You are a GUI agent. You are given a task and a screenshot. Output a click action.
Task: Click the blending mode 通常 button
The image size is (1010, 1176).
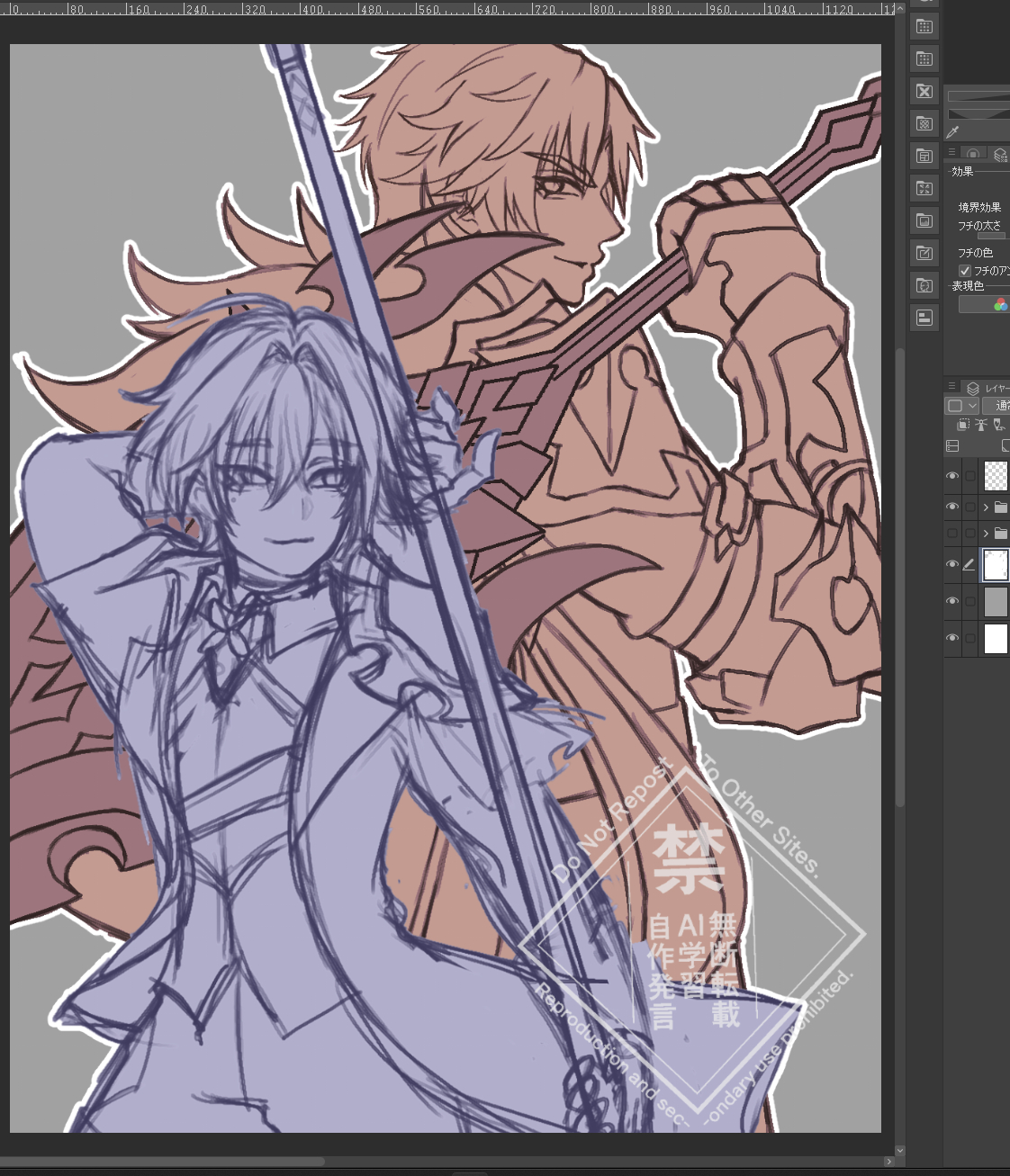(997, 406)
